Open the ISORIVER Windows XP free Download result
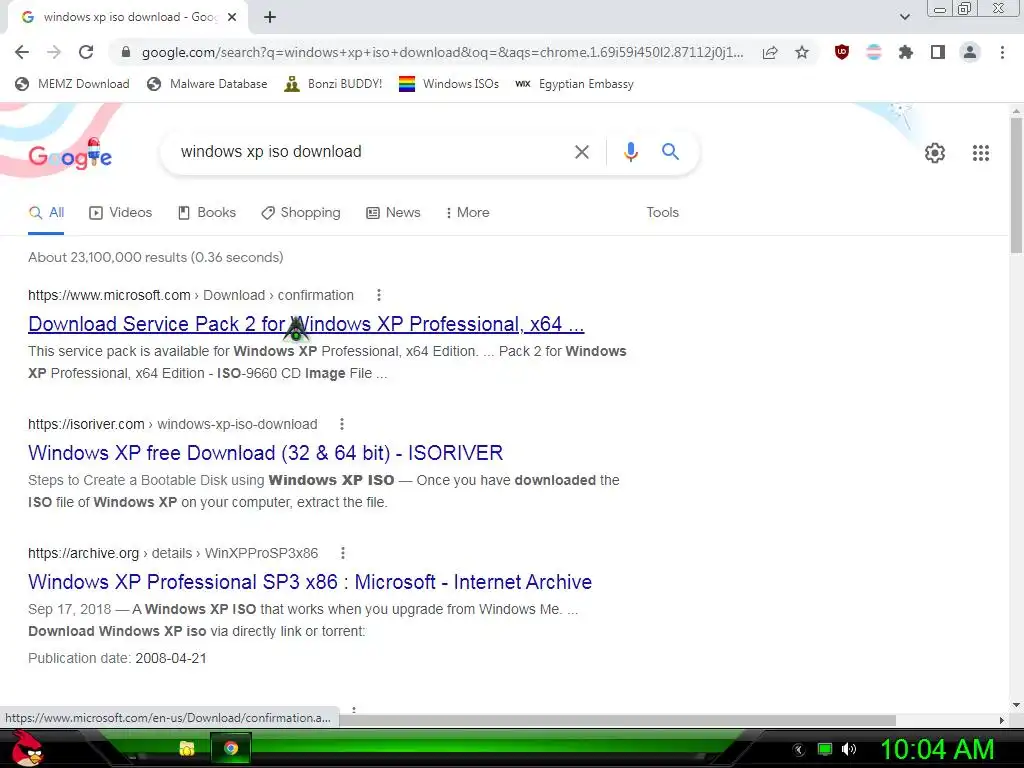The image size is (1024, 768). [265, 453]
